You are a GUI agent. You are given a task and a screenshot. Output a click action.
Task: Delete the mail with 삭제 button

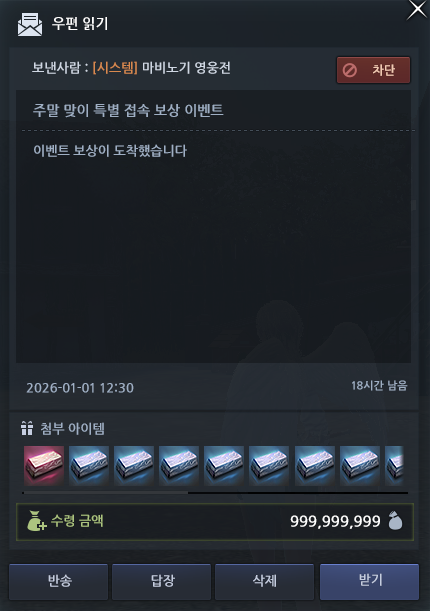coord(264,581)
